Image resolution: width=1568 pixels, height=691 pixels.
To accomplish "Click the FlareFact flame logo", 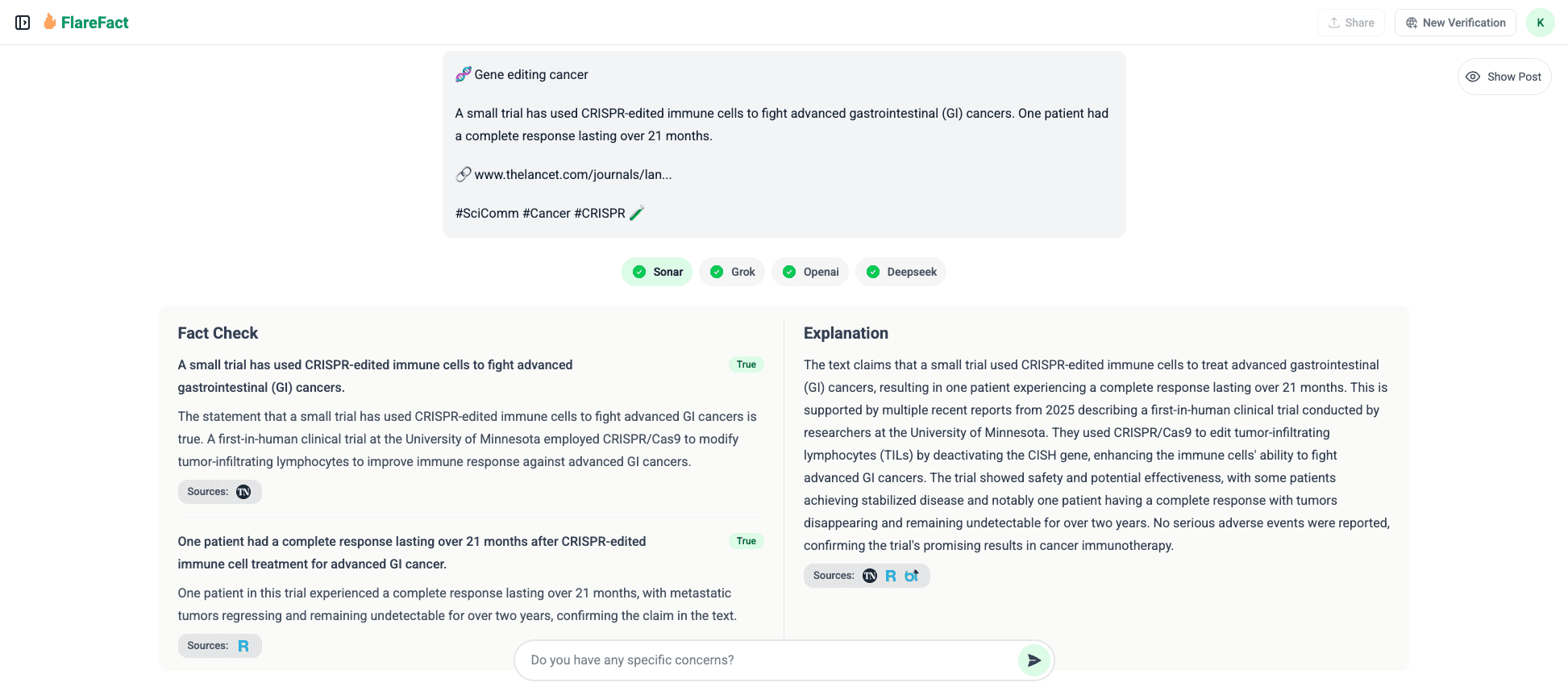I will click(x=50, y=22).
